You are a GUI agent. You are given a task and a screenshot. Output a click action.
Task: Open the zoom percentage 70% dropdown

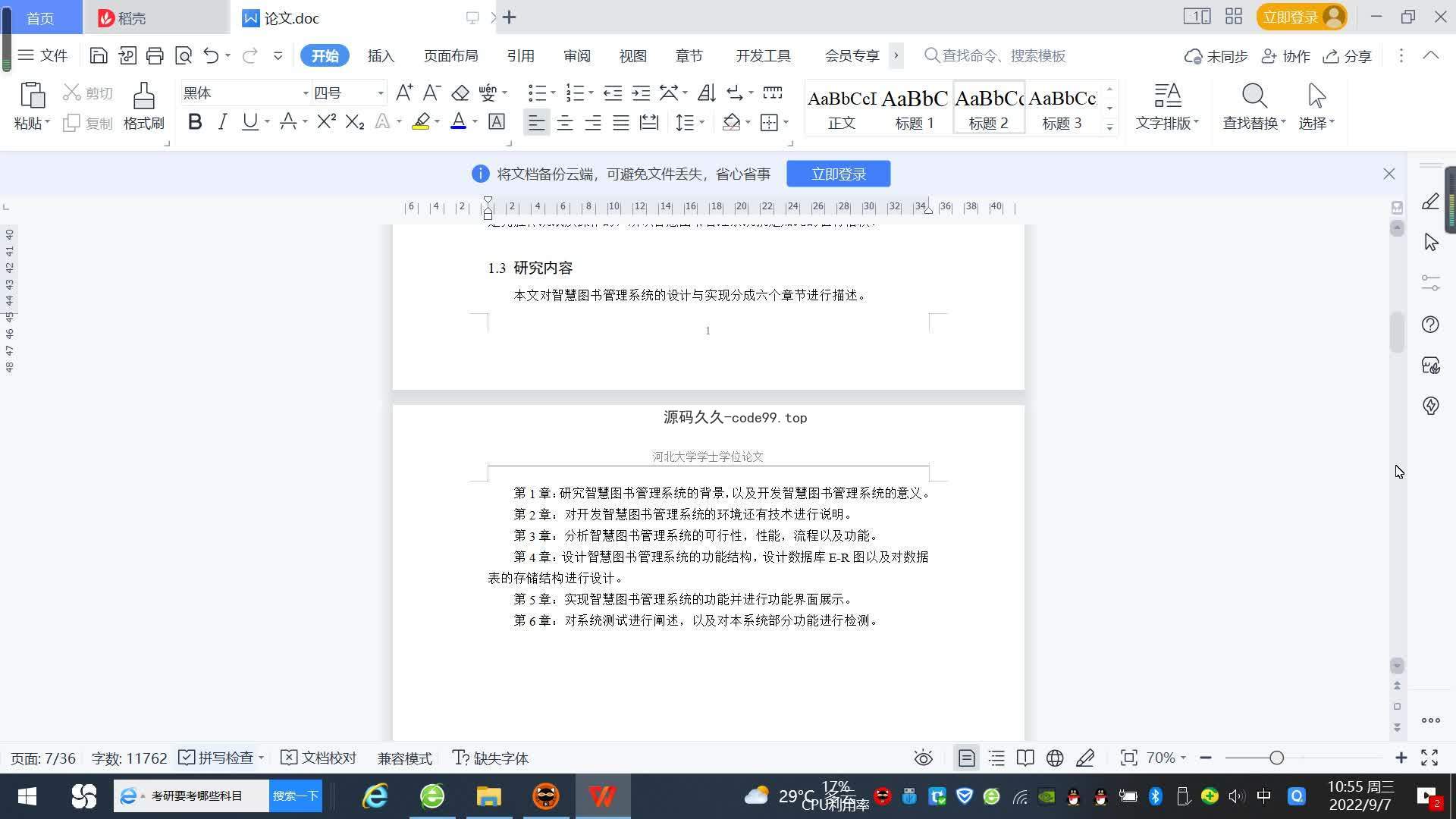pos(1166,758)
